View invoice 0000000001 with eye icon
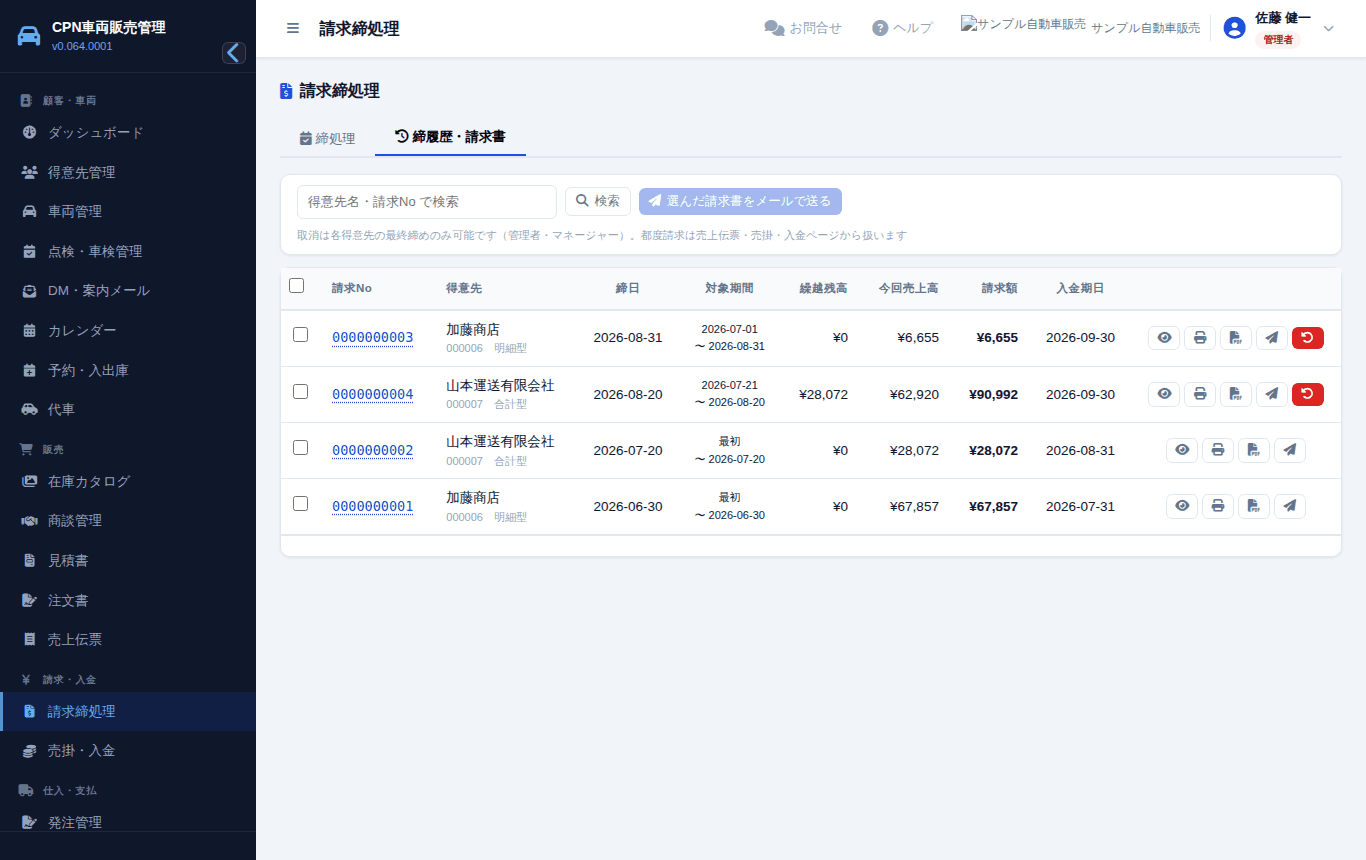Viewport: 1366px width, 860px height. click(x=1182, y=506)
